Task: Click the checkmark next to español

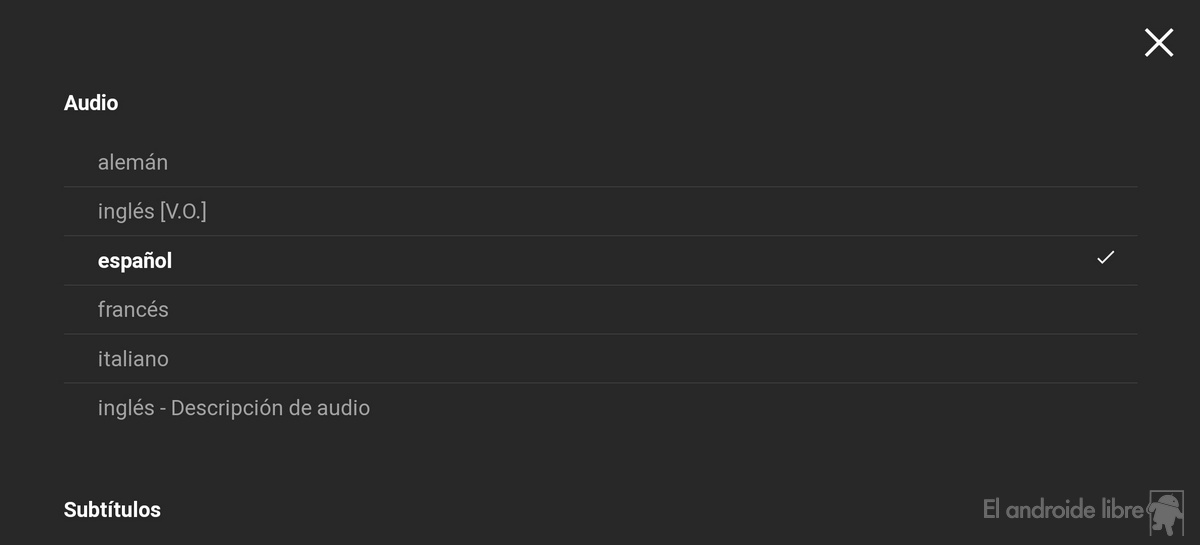Action: pyautogui.click(x=1105, y=258)
